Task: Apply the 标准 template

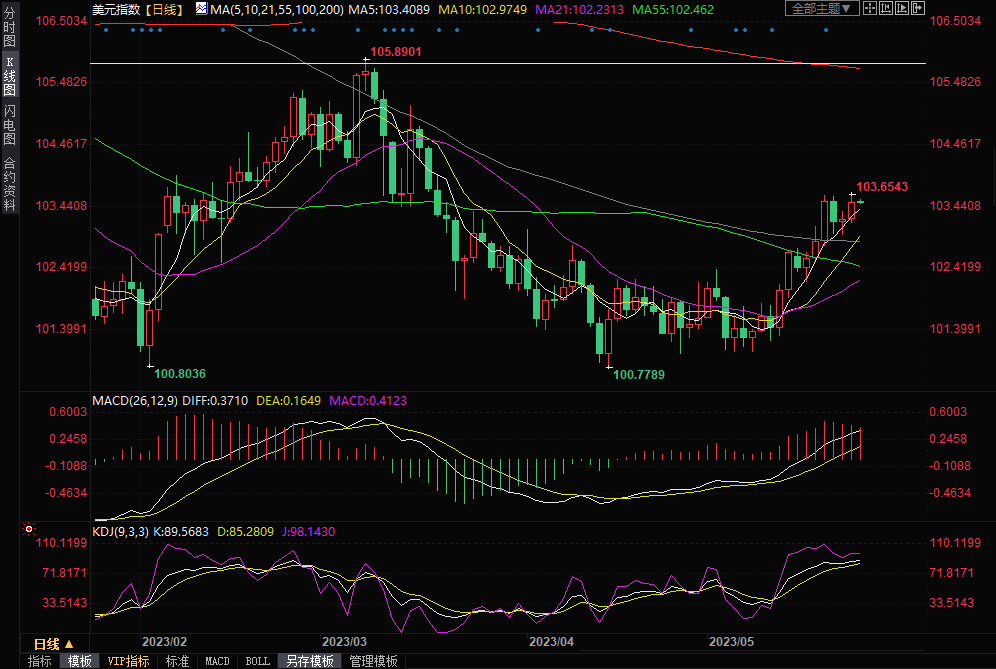Action: pyautogui.click(x=177, y=661)
